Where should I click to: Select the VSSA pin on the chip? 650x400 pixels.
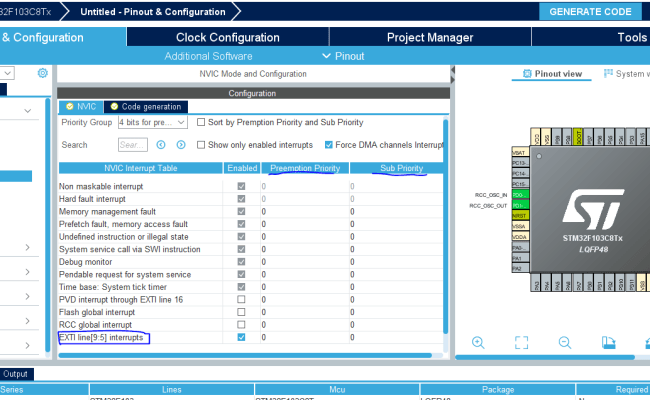coord(520,226)
